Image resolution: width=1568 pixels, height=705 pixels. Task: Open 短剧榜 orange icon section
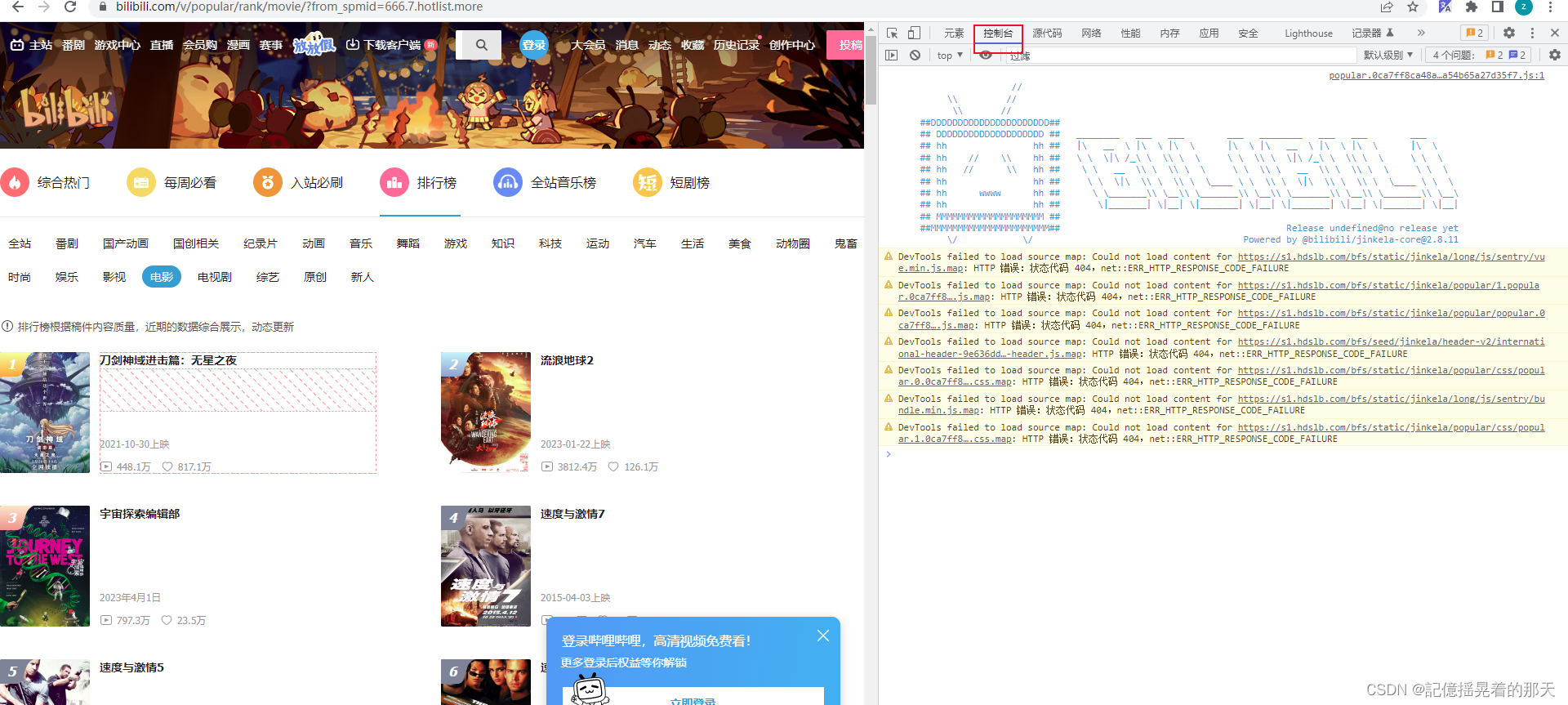point(648,182)
